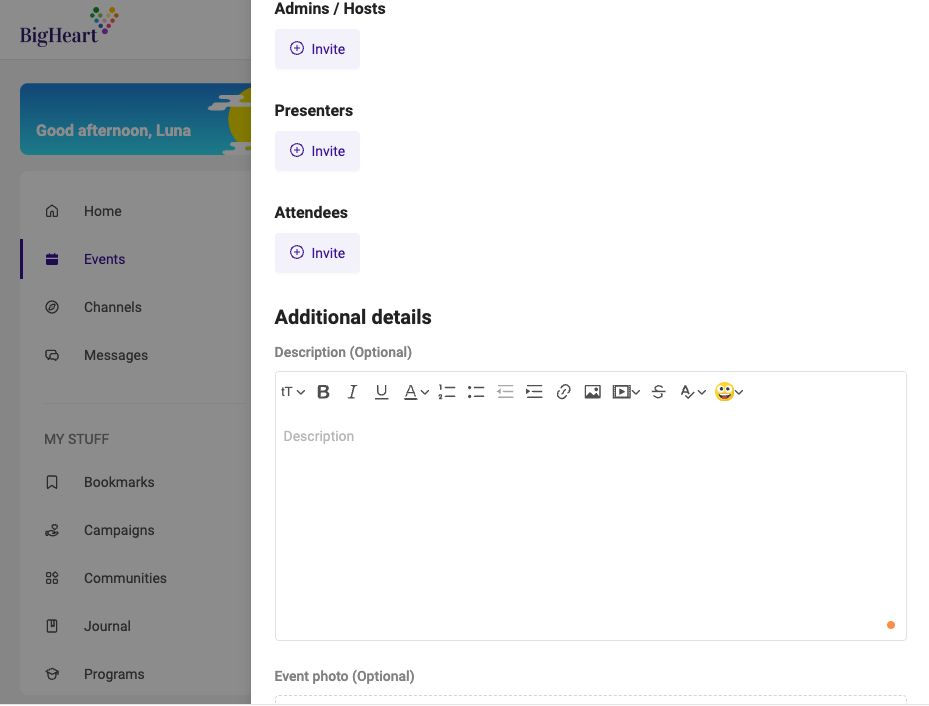Viewport: 929px width, 706px height.
Task: Open the emoji picker dropdown
Action: tap(729, 392)
